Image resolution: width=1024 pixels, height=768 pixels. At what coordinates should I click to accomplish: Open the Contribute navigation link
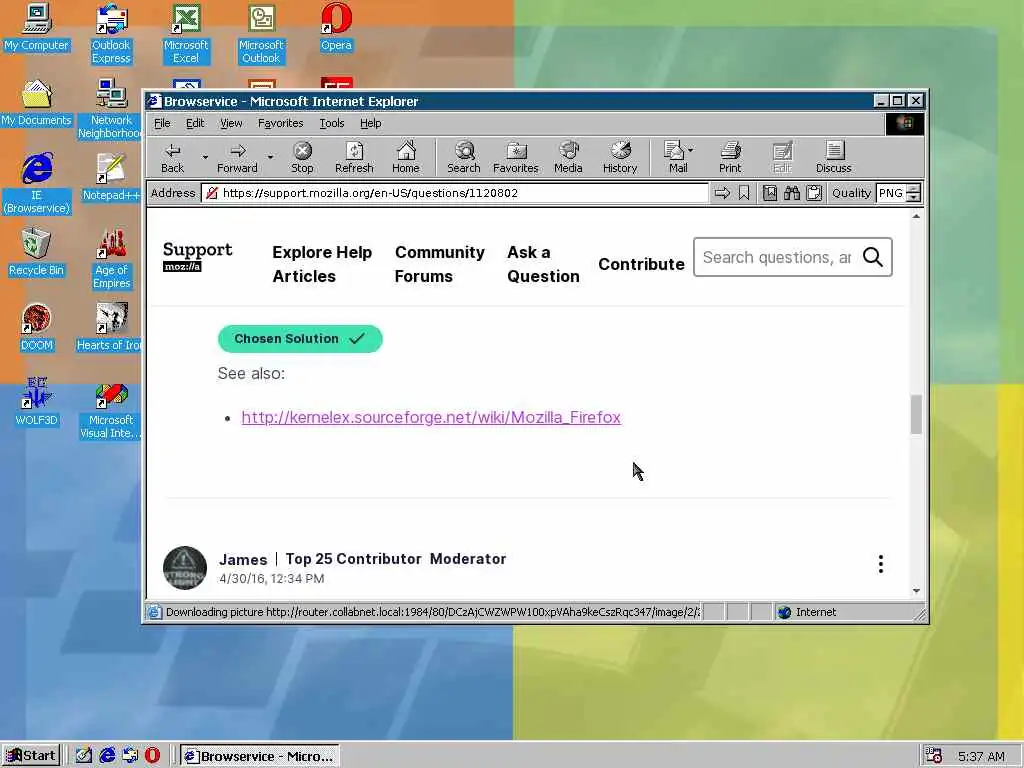tap(641, 264)
